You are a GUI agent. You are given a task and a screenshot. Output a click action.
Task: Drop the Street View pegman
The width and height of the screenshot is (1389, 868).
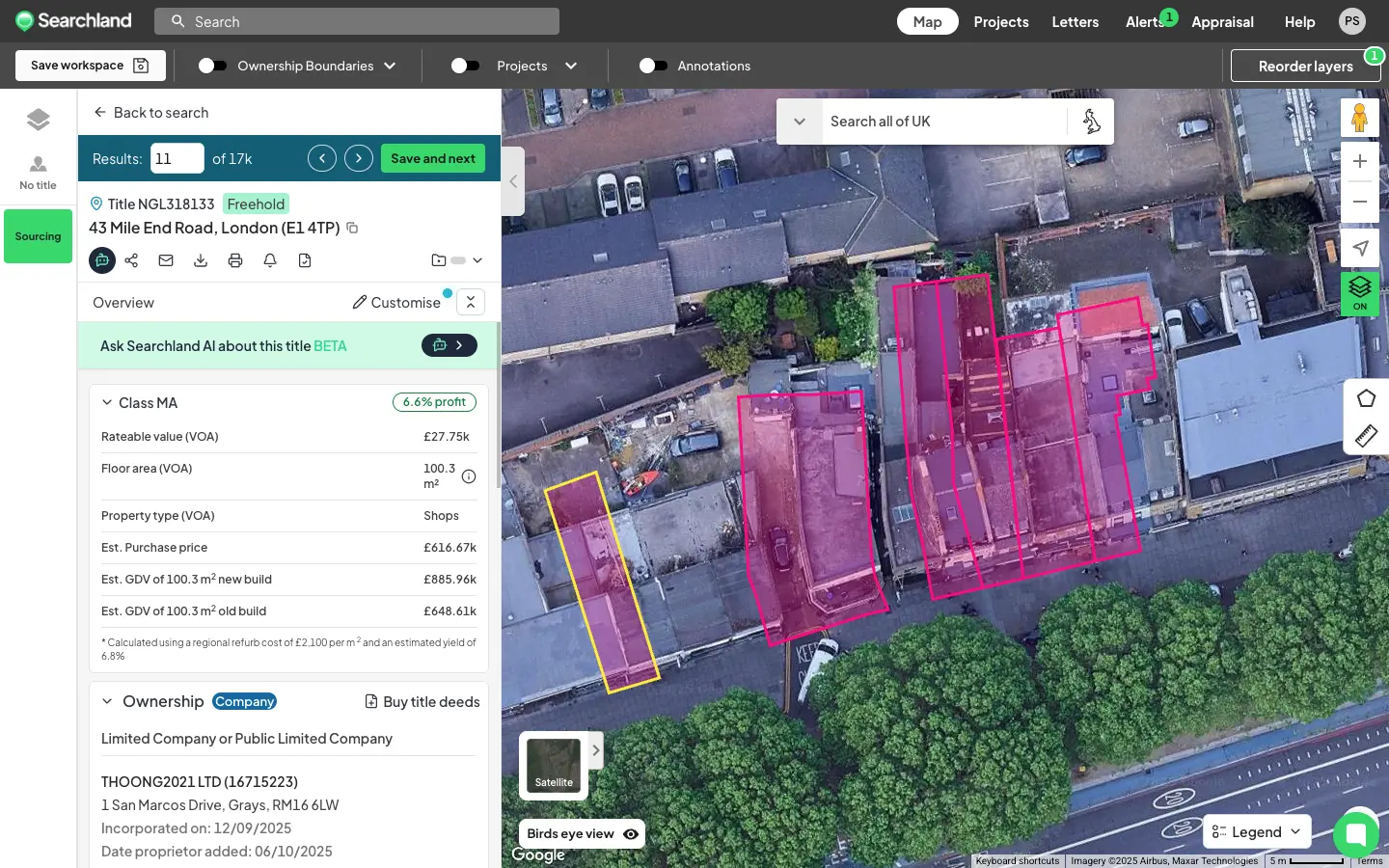pos(1360,117)
